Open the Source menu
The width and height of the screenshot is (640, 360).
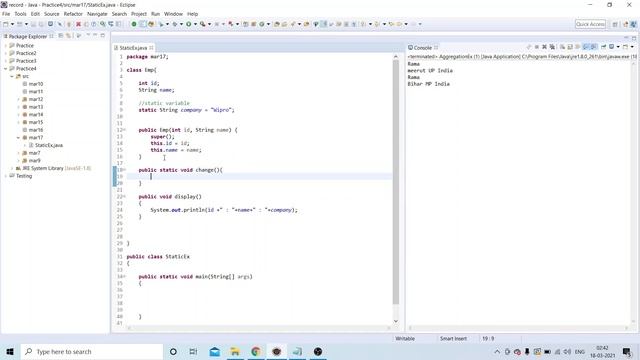coord(51,14)
